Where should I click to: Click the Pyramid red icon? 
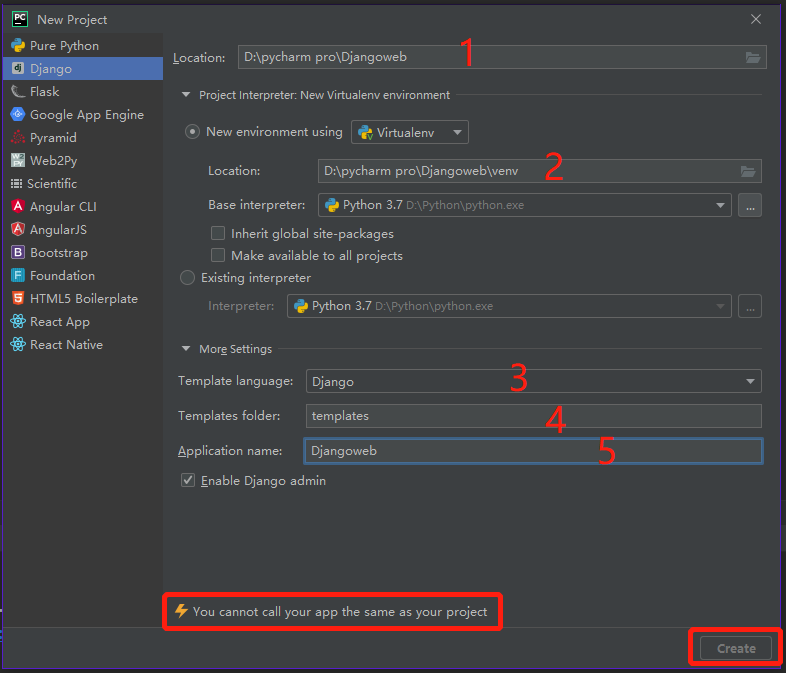(x=18, y=137)
